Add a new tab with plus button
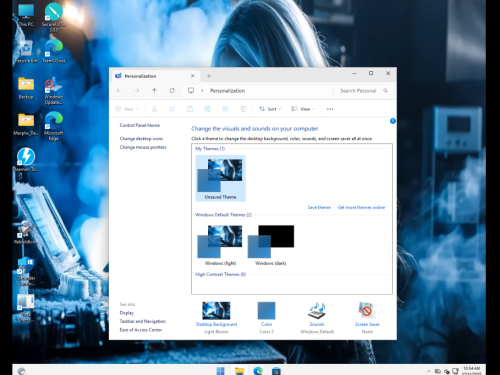 209,76
